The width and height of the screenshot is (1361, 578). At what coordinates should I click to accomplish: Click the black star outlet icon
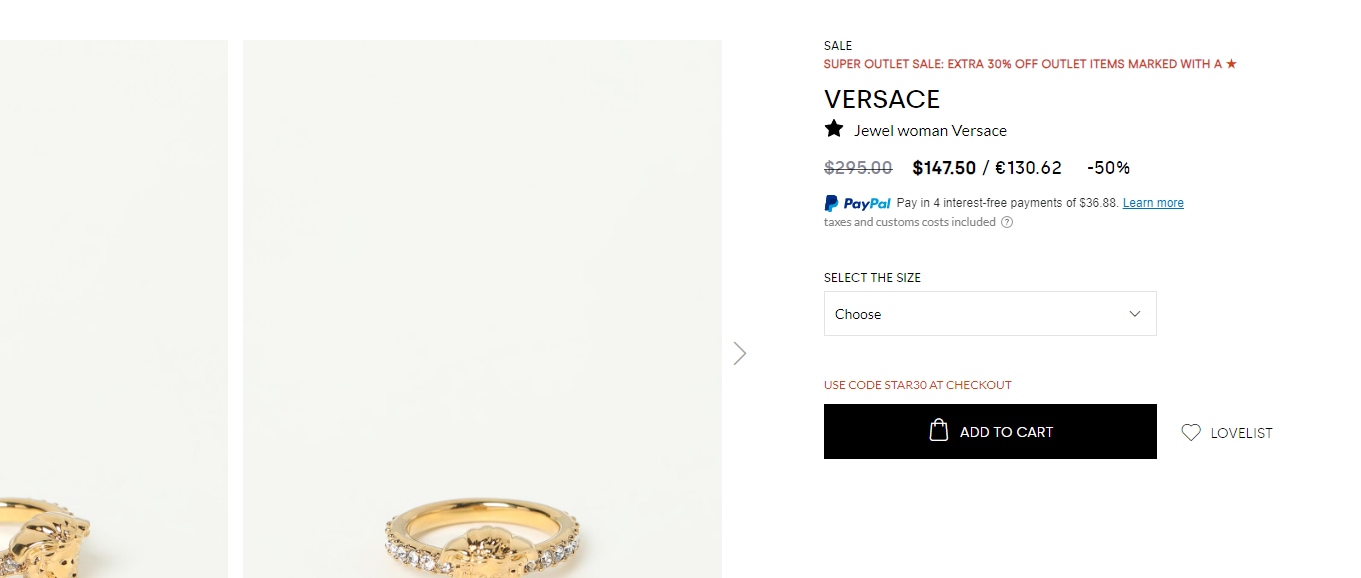click(834, 129)
